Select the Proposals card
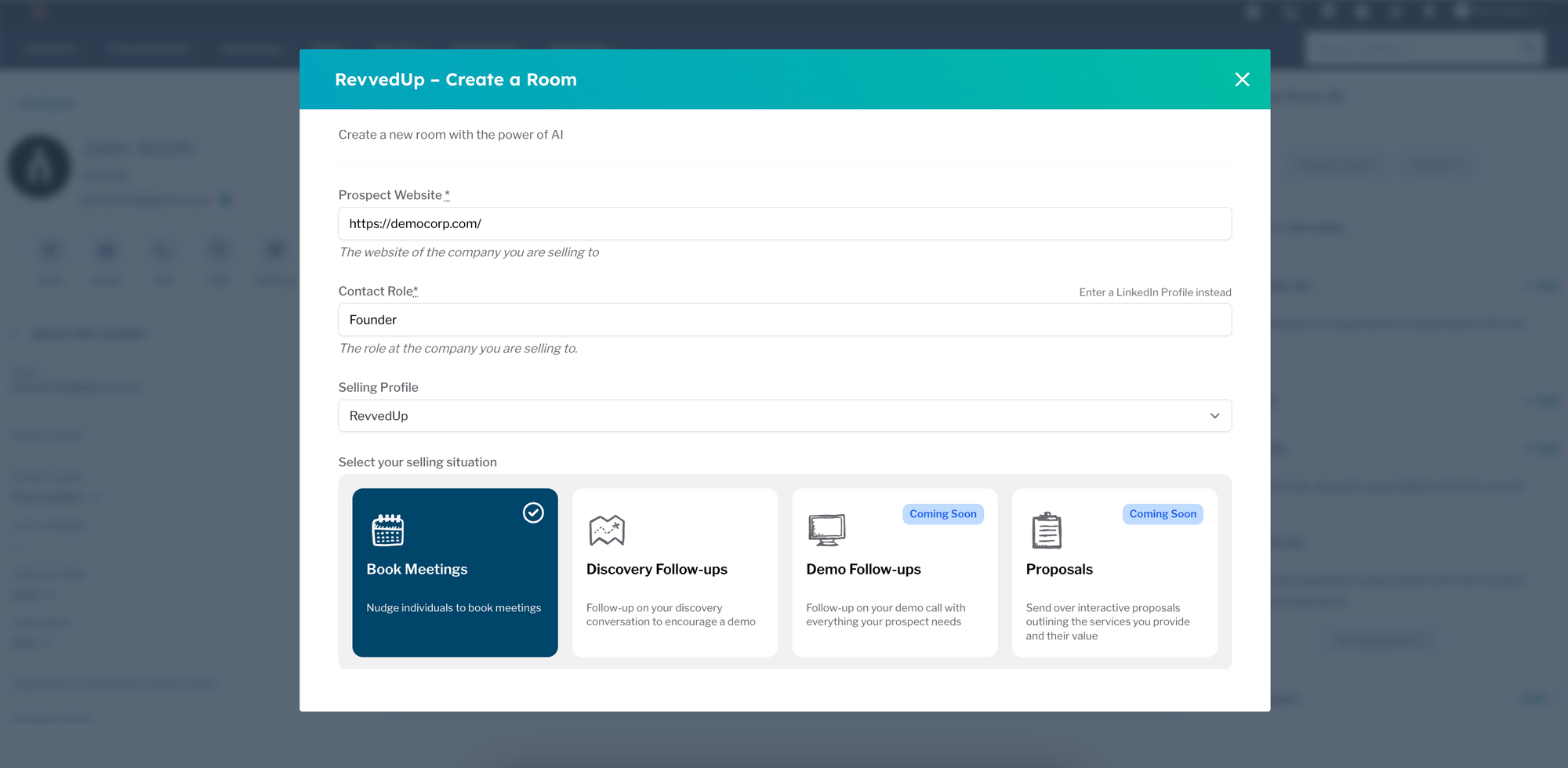 [1115, 572]
